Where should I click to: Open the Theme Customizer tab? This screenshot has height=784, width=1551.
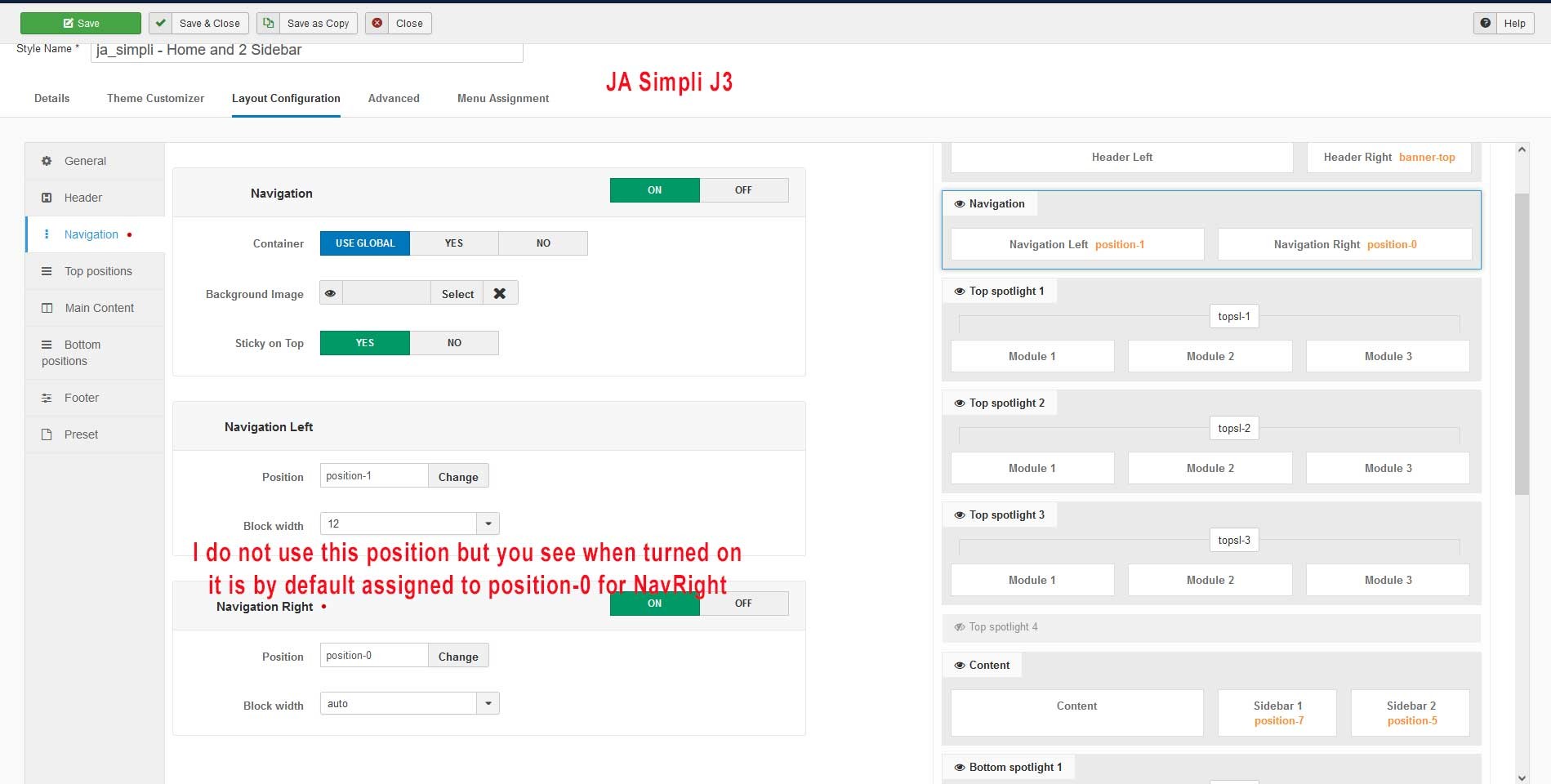[155, 98]
